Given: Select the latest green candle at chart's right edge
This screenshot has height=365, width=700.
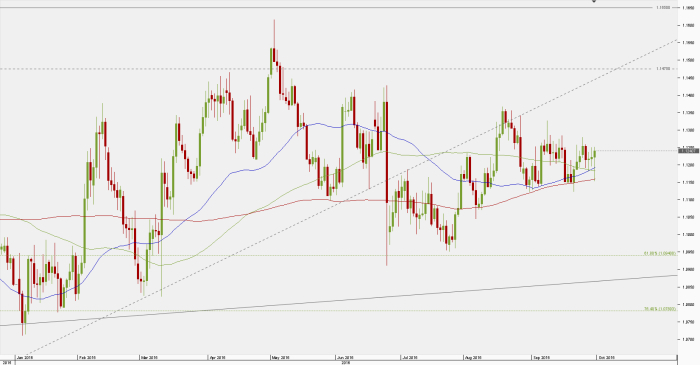Looking at the screenshot, I should point(595,155).
